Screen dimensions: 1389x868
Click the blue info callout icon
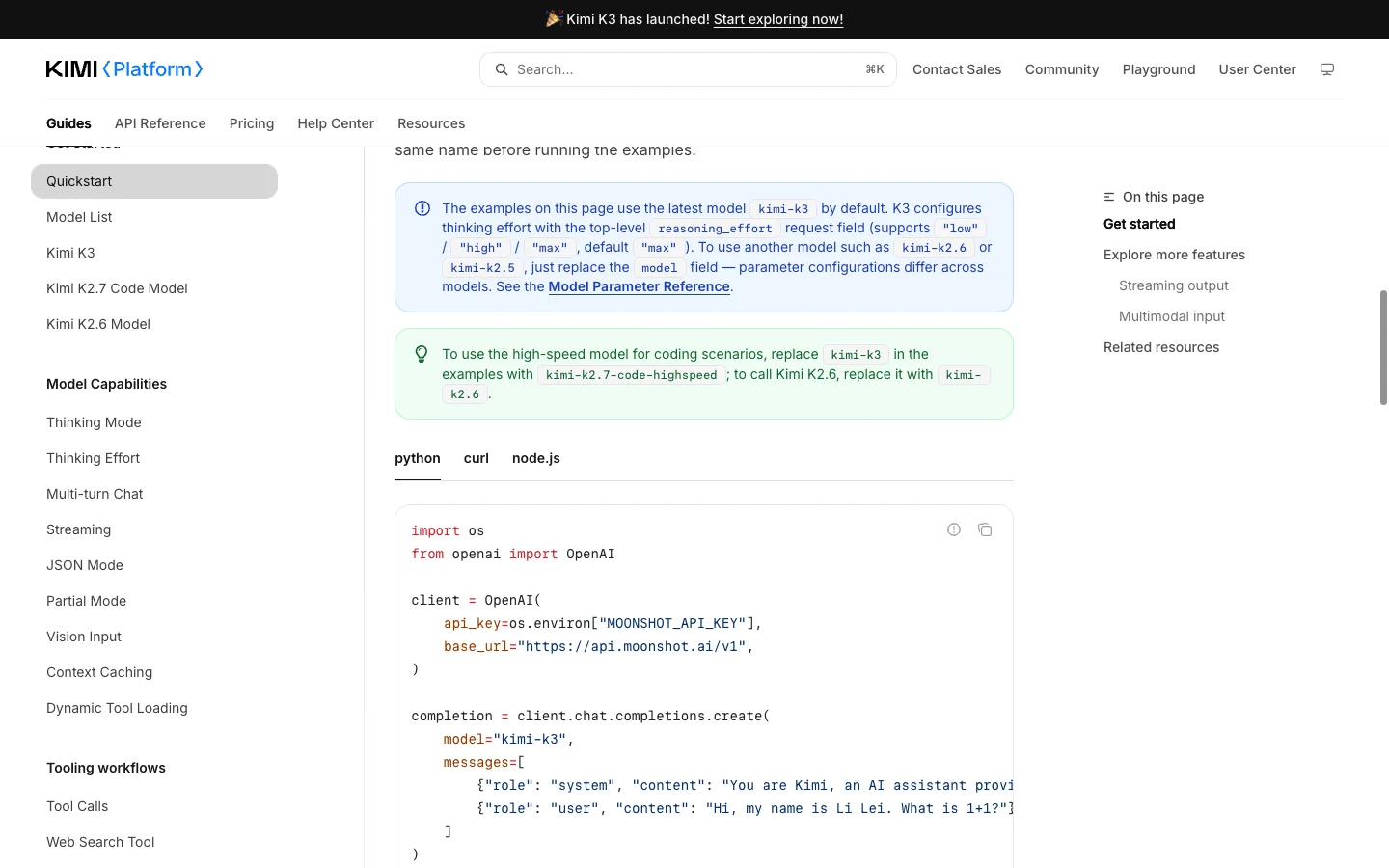coord(422,208)
